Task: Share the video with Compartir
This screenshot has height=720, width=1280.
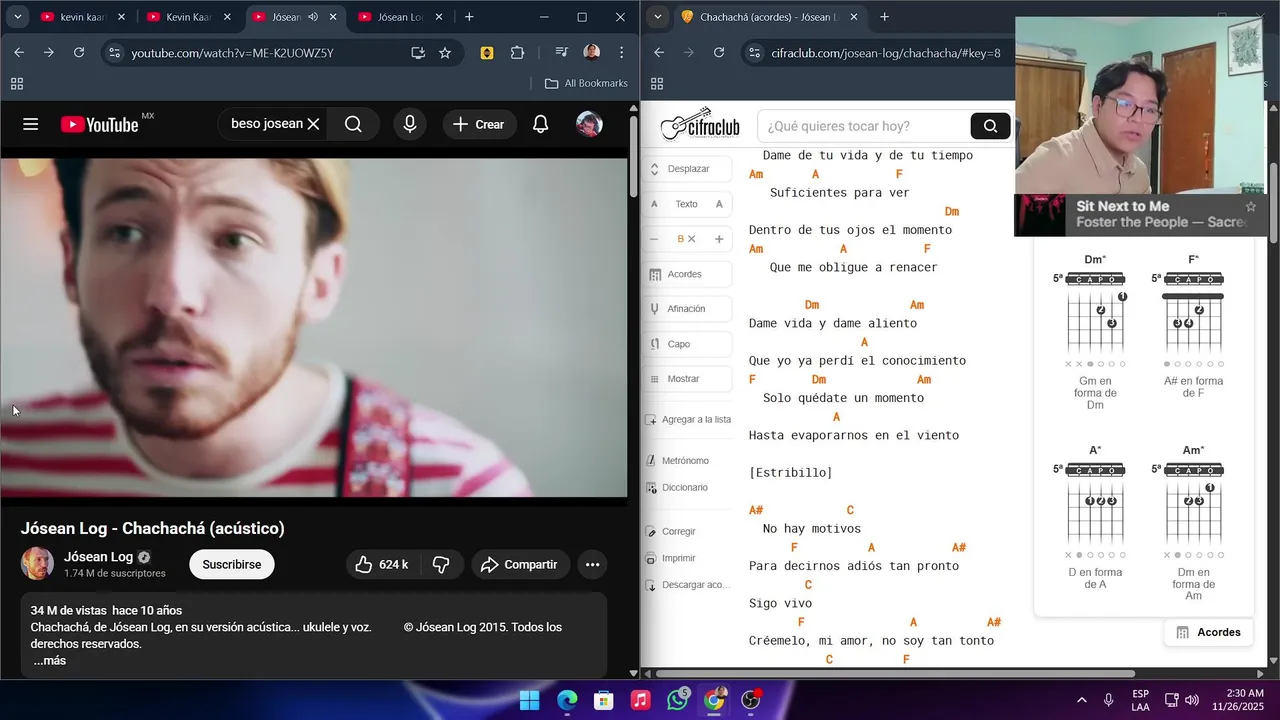Action: 520,565
